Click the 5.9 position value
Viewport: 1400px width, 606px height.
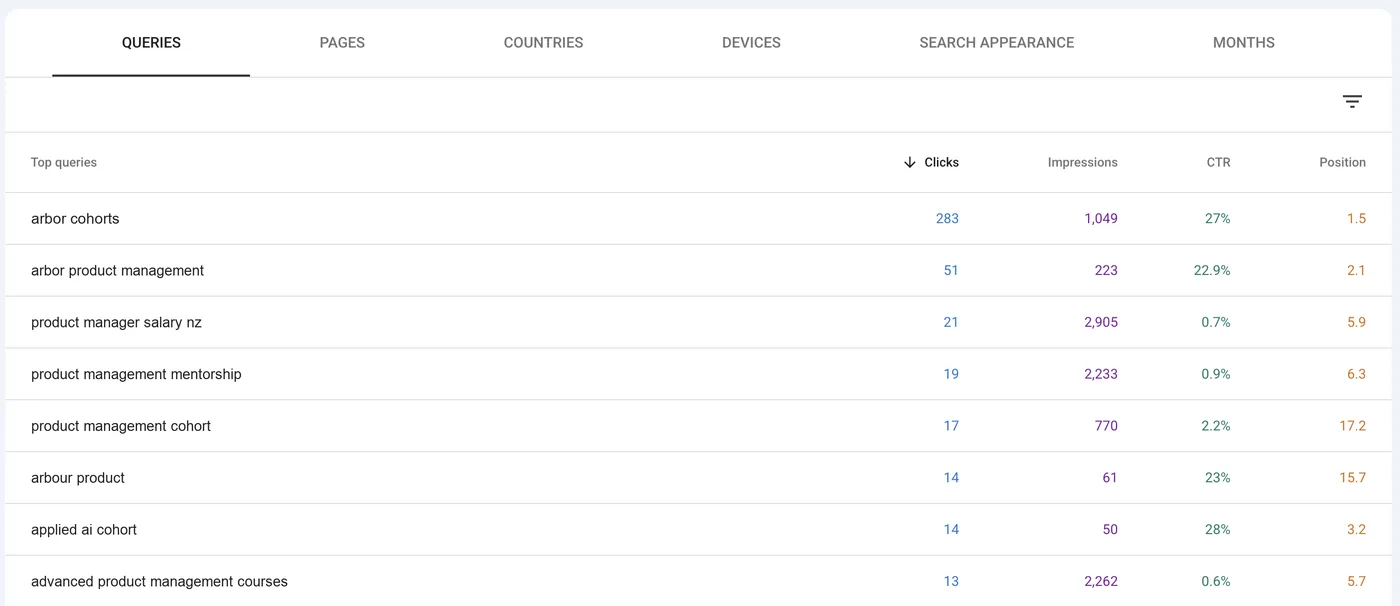(1356, 323)
